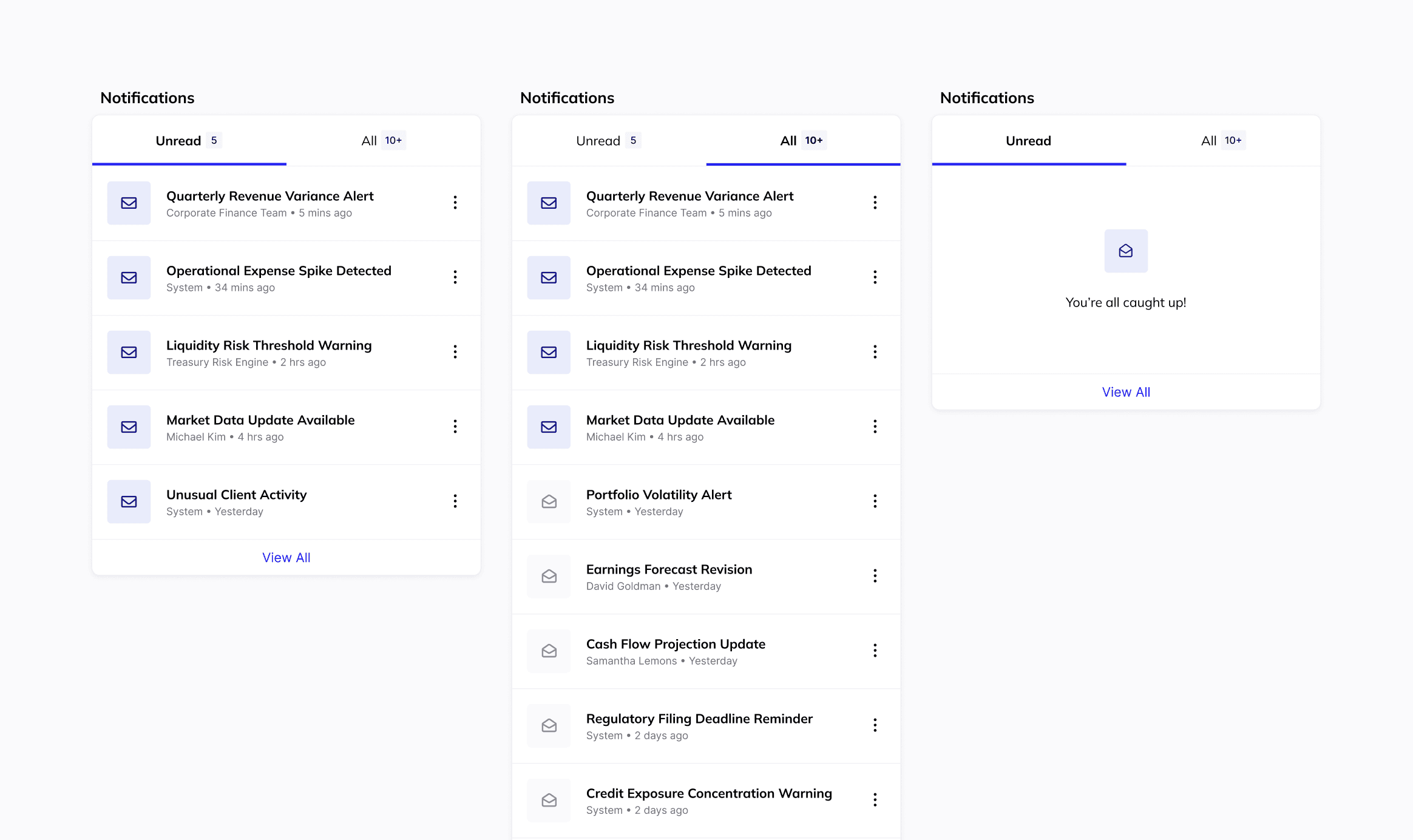Click the open envelope icon on Credit Exposure Concentration Warning
Viewport: 1413px width, 840px height.
[x=549, y=800]
